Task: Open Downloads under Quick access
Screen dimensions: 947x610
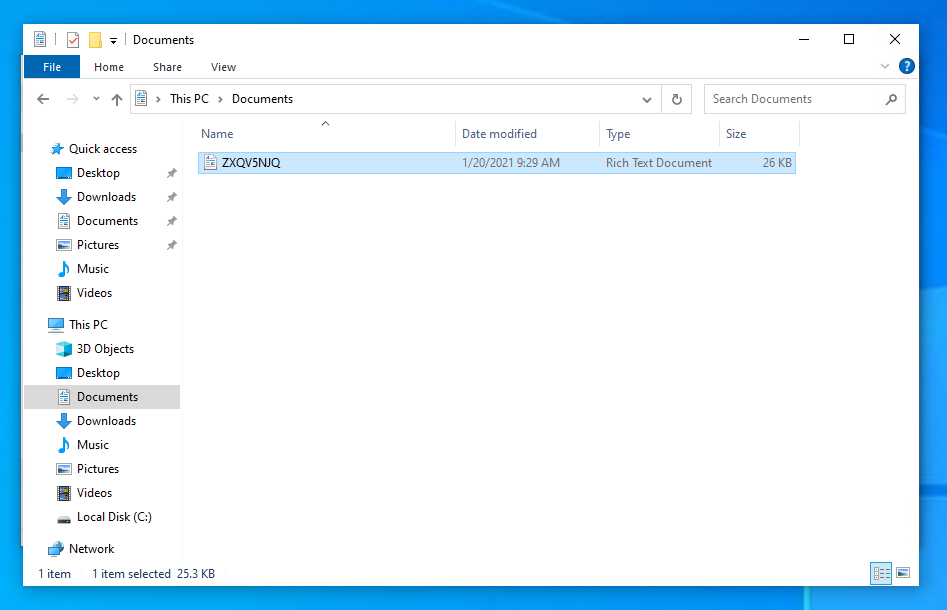Action: 106,197
